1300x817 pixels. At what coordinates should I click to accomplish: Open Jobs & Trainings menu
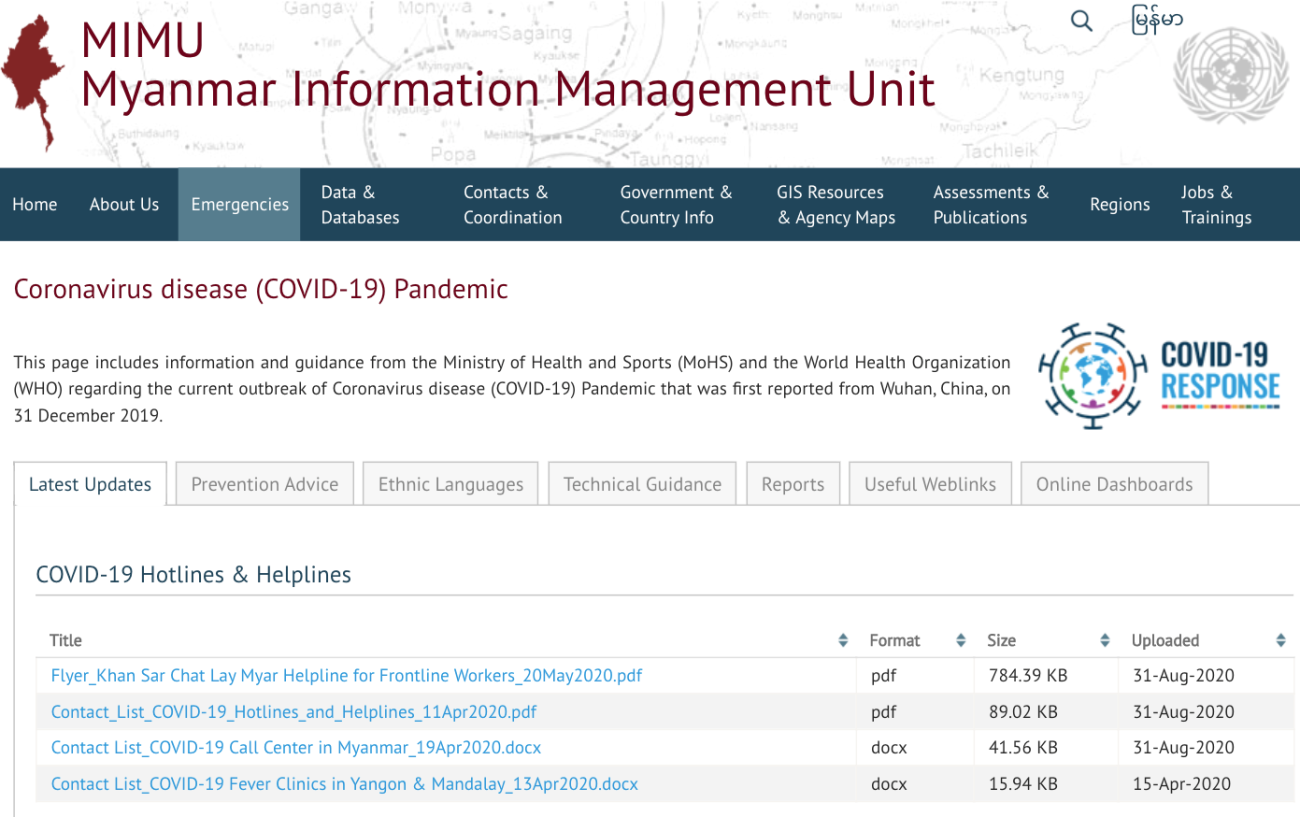1216,204
